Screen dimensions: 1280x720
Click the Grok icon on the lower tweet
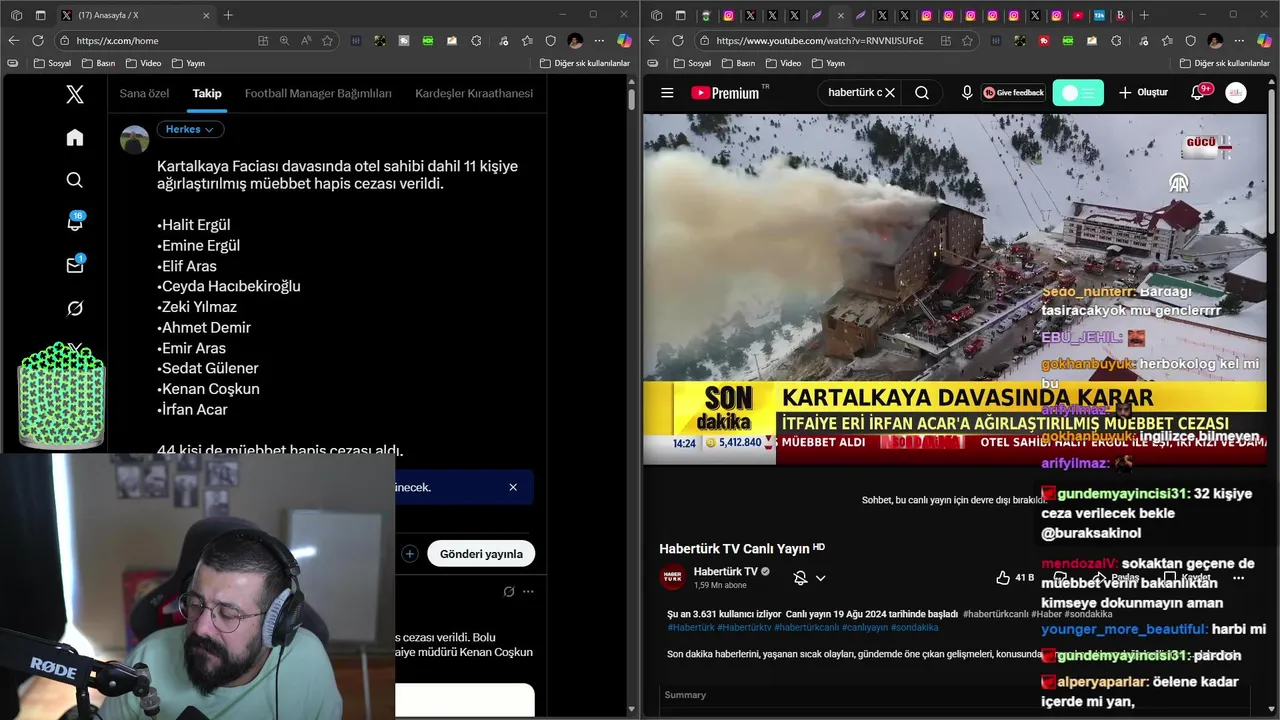509,591
